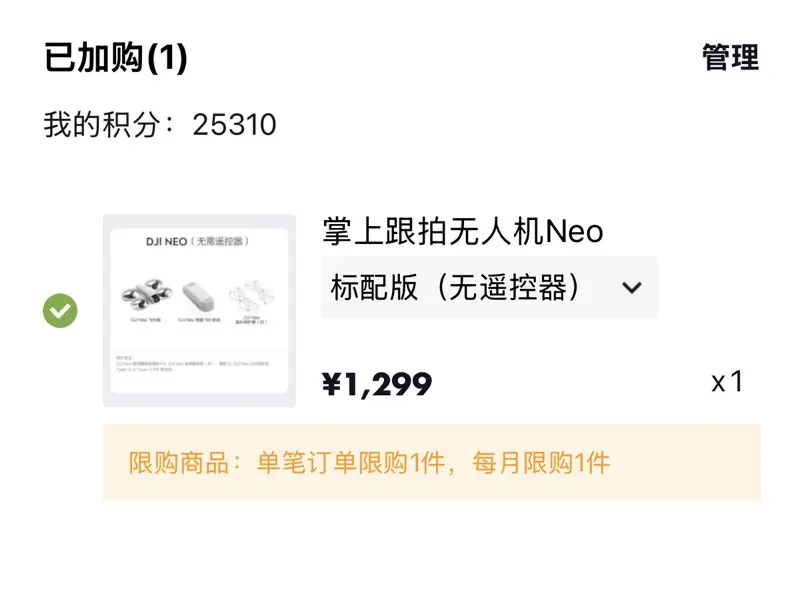The image size is (802, 601).
Task: Click the drone image in the thumbnail
Action: click(x=143, y=294)
